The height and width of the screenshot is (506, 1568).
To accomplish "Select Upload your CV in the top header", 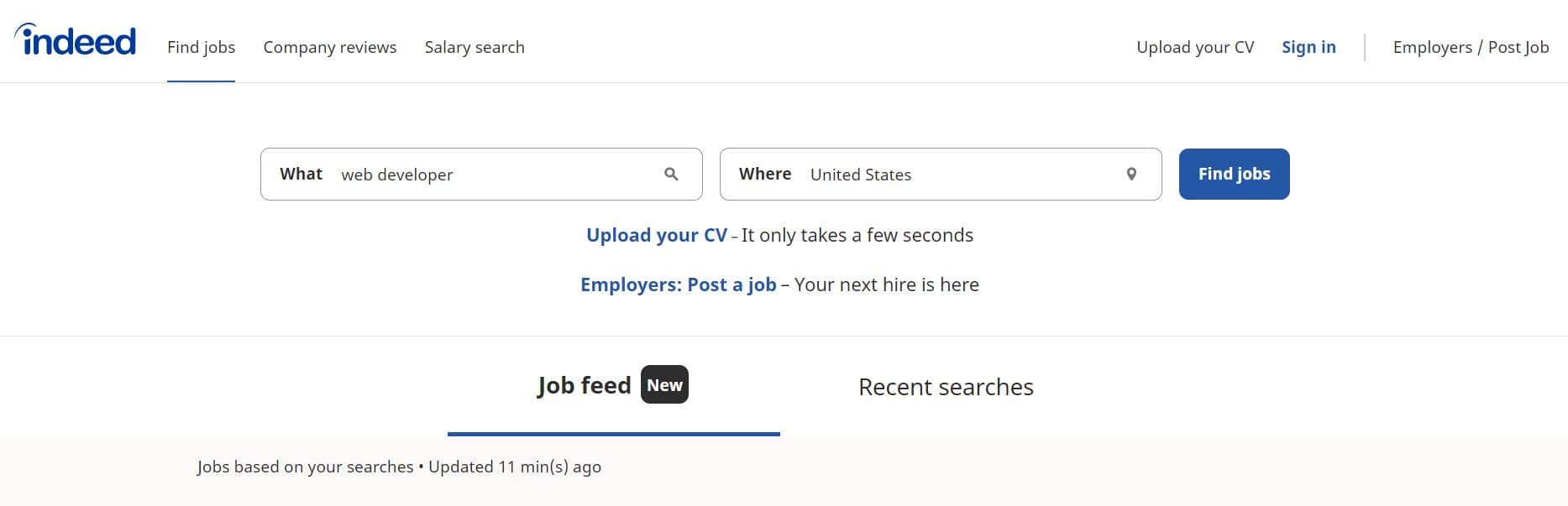I will 1194,48.
